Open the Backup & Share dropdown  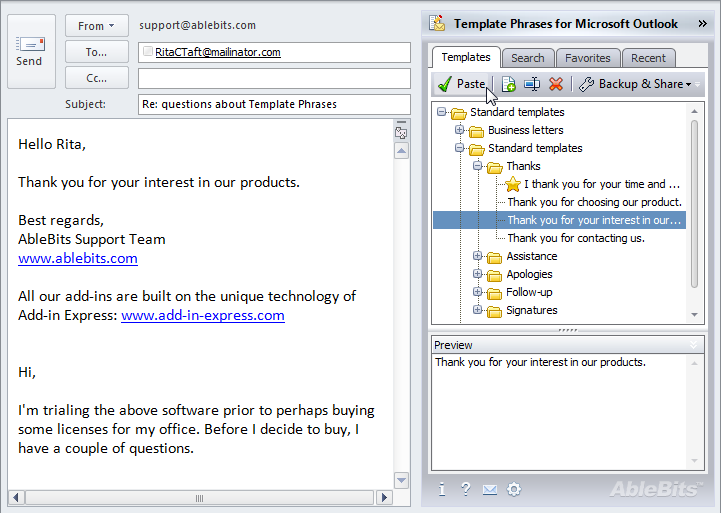(635, 84)
